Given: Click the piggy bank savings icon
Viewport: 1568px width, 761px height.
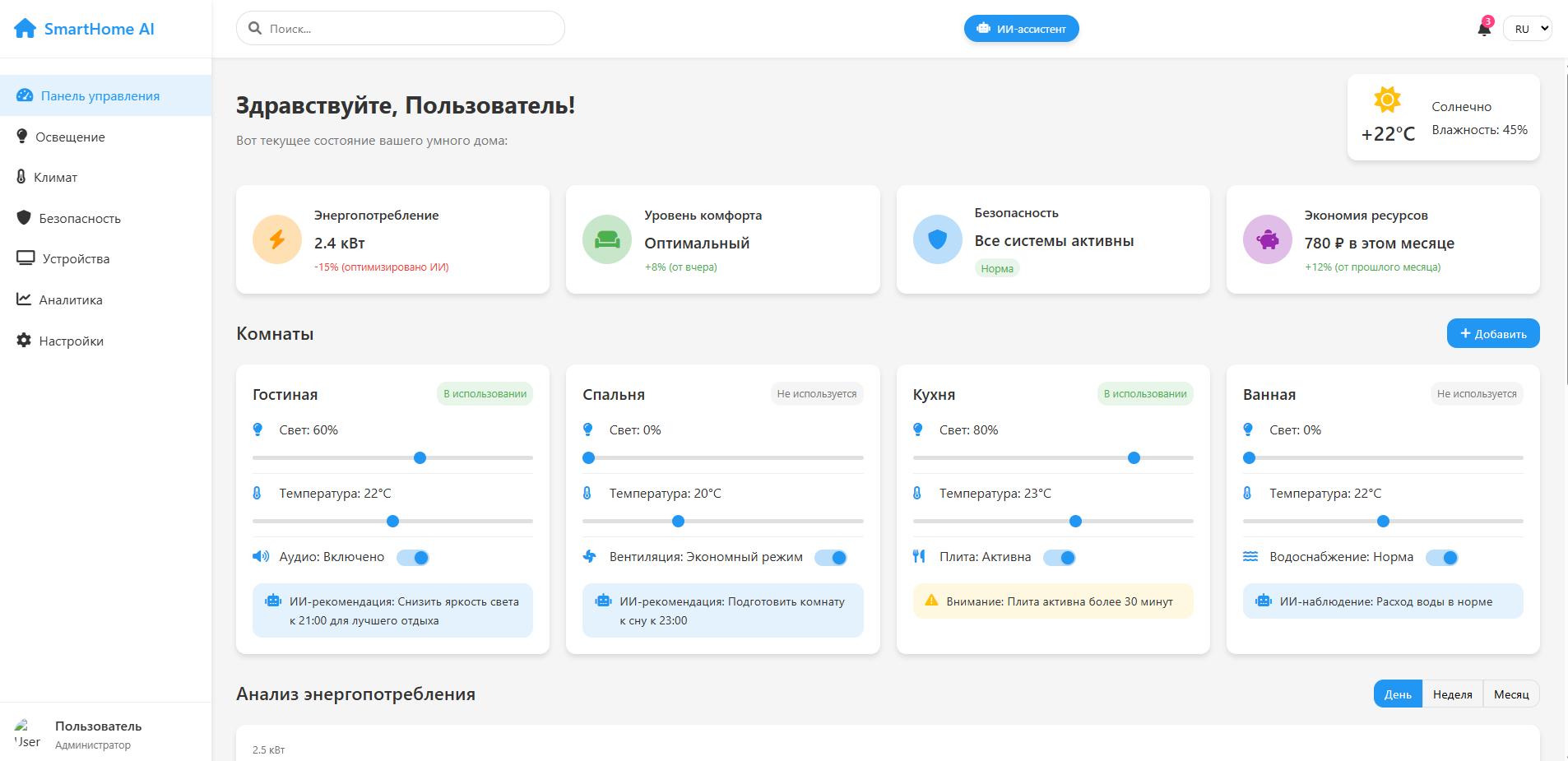Looking at the screenshot, I should tap(1268, 239).
